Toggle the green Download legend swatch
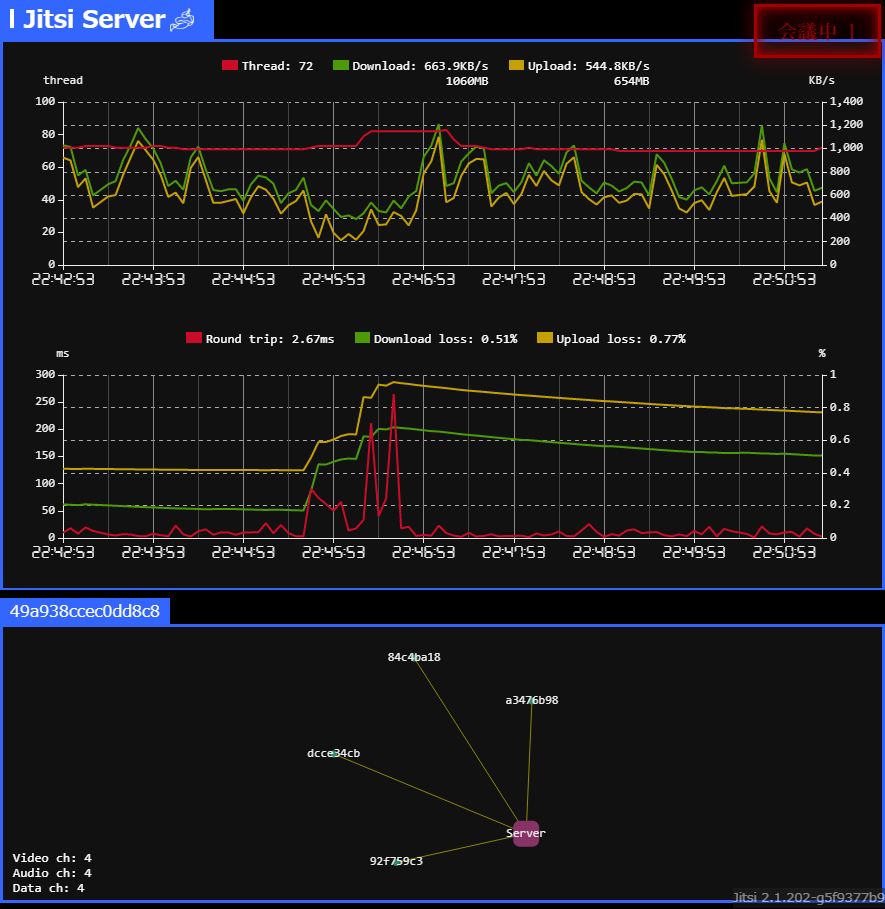This screenshot has width=885, height=909. coord(341,66)
